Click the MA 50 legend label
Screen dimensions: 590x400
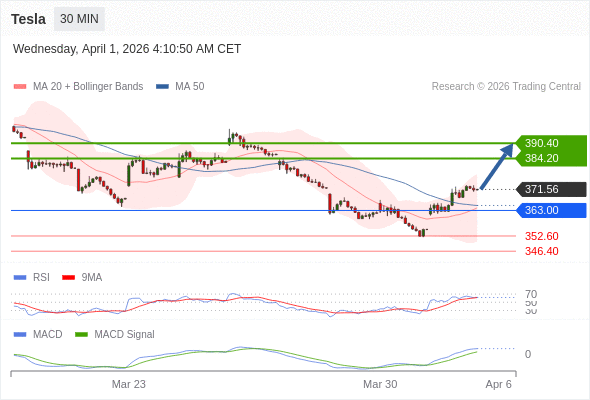pos(190,87)
